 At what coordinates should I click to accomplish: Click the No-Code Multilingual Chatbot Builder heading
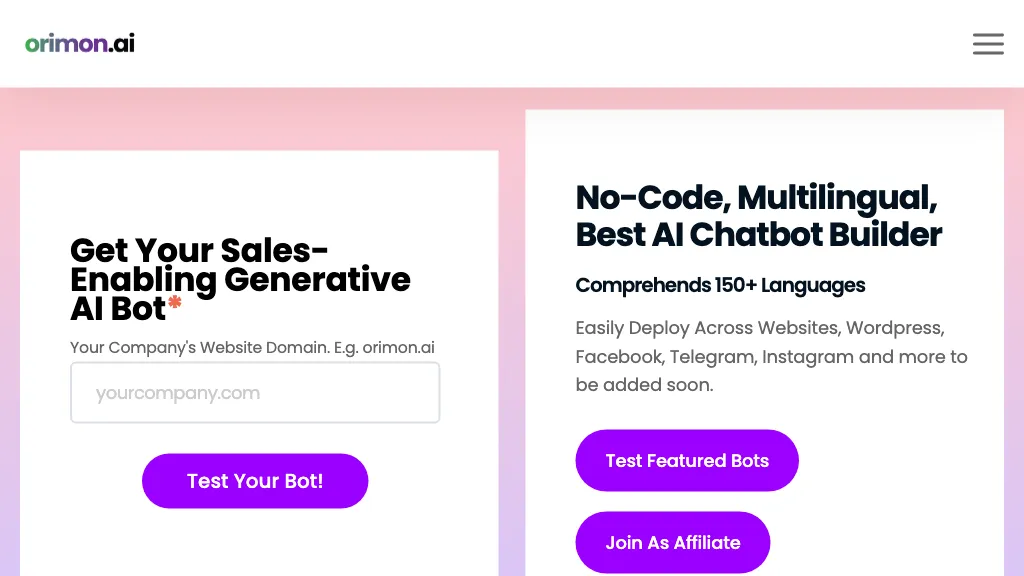pos(758,216)
